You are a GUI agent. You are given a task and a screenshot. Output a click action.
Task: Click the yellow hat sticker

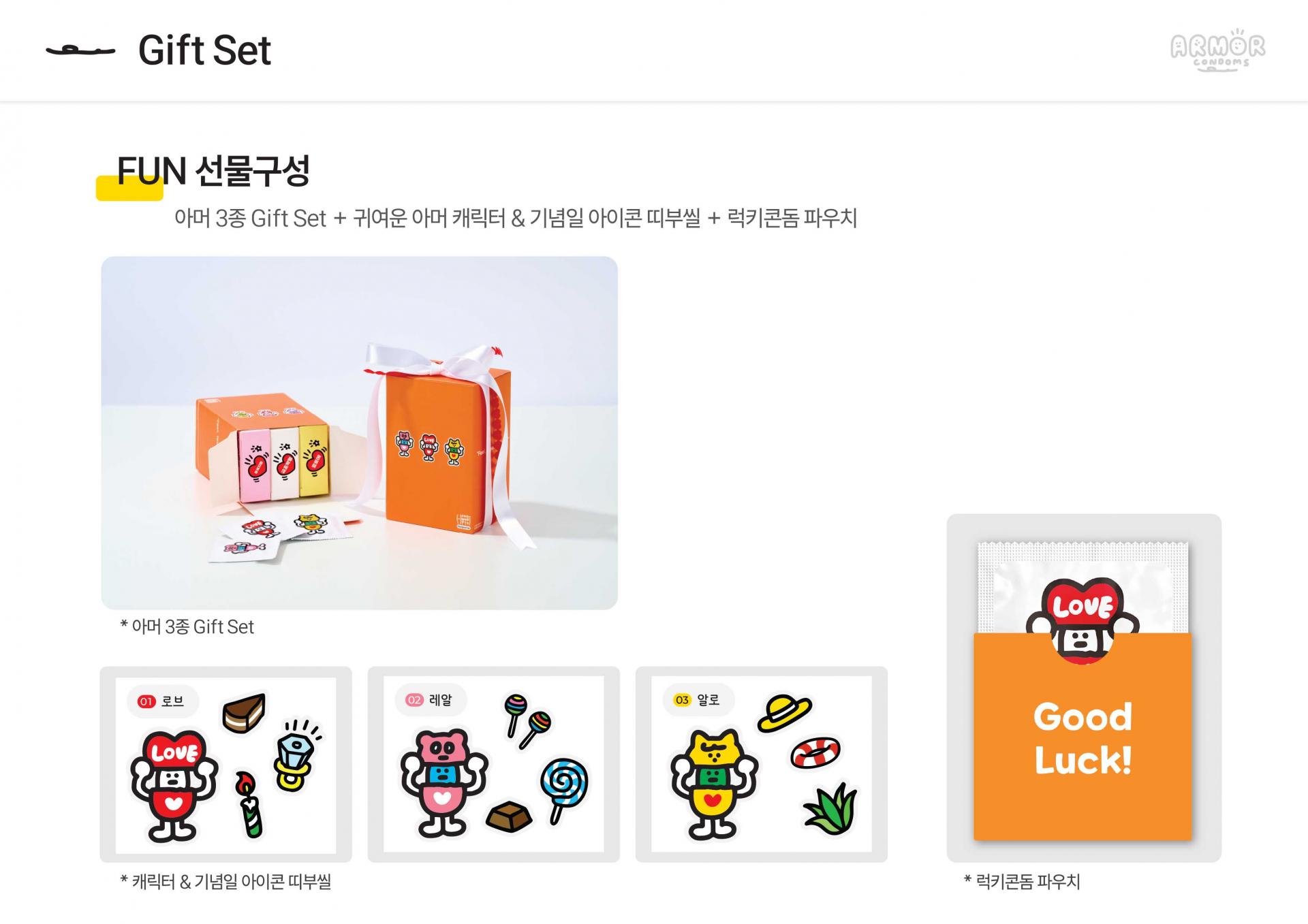[x=784, y=713]
